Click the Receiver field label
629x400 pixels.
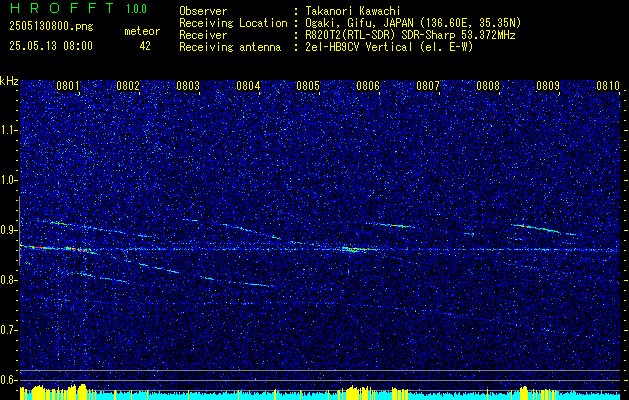click(x=203, y=35)
